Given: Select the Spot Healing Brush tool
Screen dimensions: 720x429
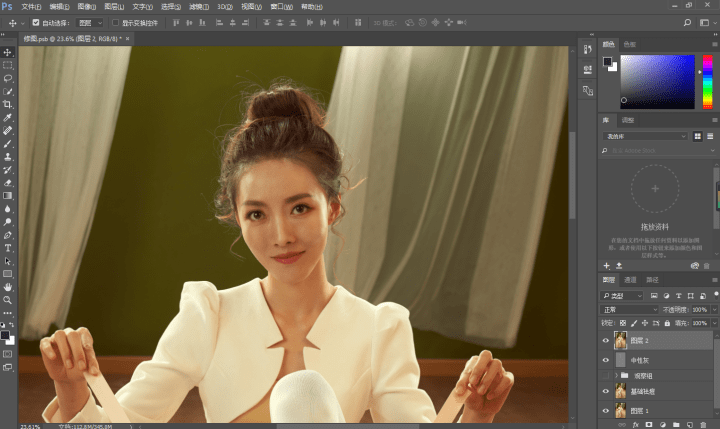Looking at the screenshot, I should point(7,130).
